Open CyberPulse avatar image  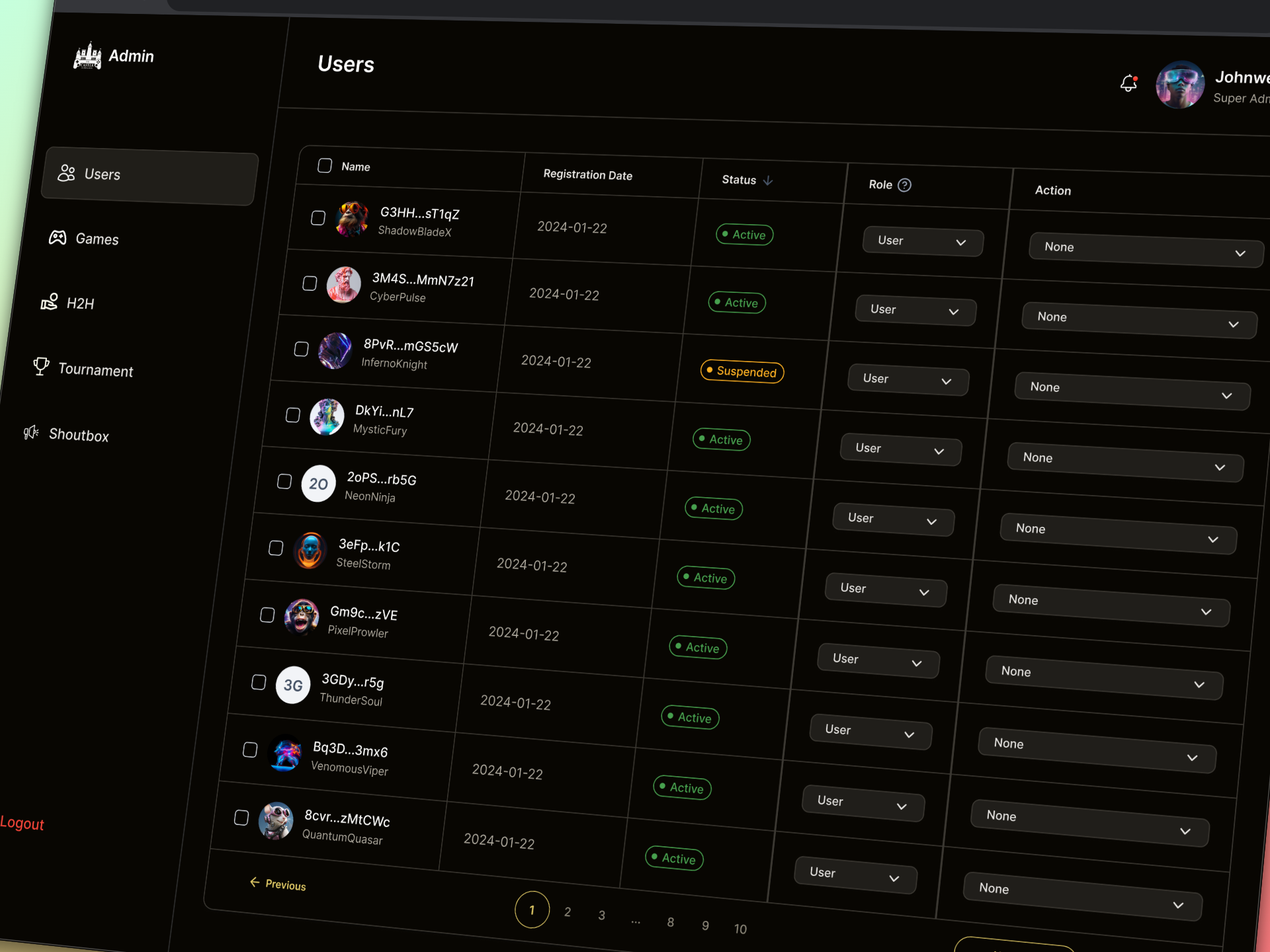[x=344, y=285]
